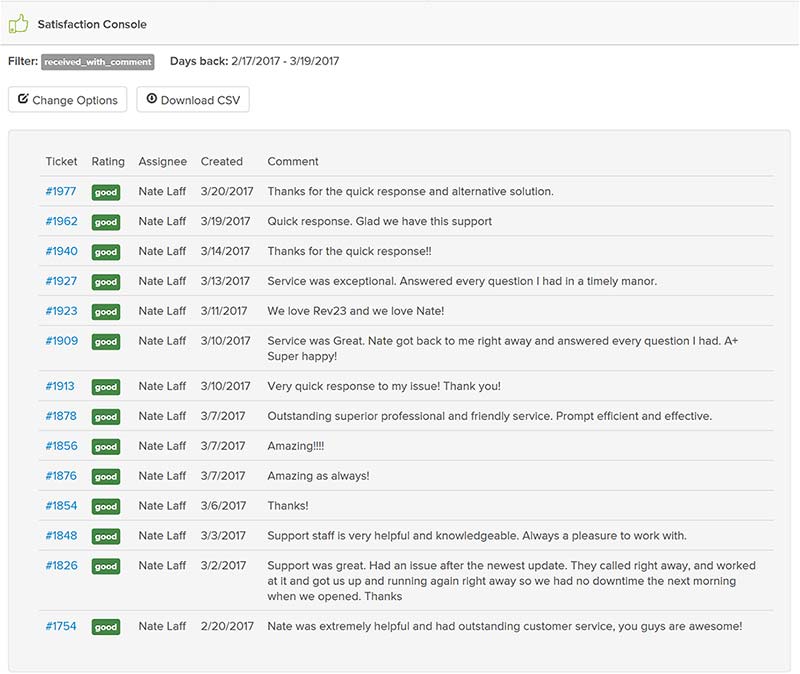Screen dimensions: 800x674
Task: Download the CSV export
Action: point(193,99)
